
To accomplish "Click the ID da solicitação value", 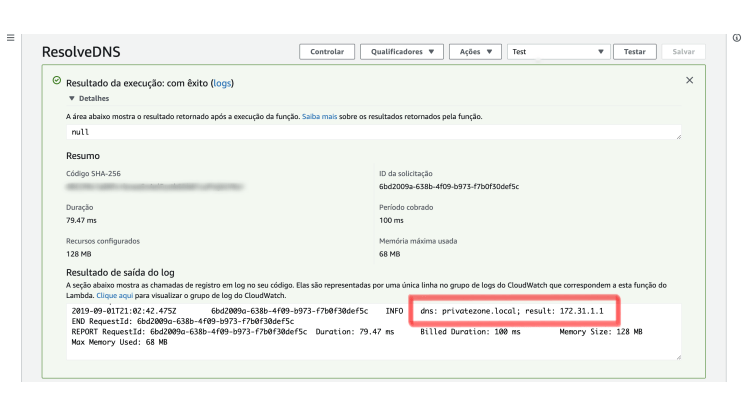I will coord(434,186).
